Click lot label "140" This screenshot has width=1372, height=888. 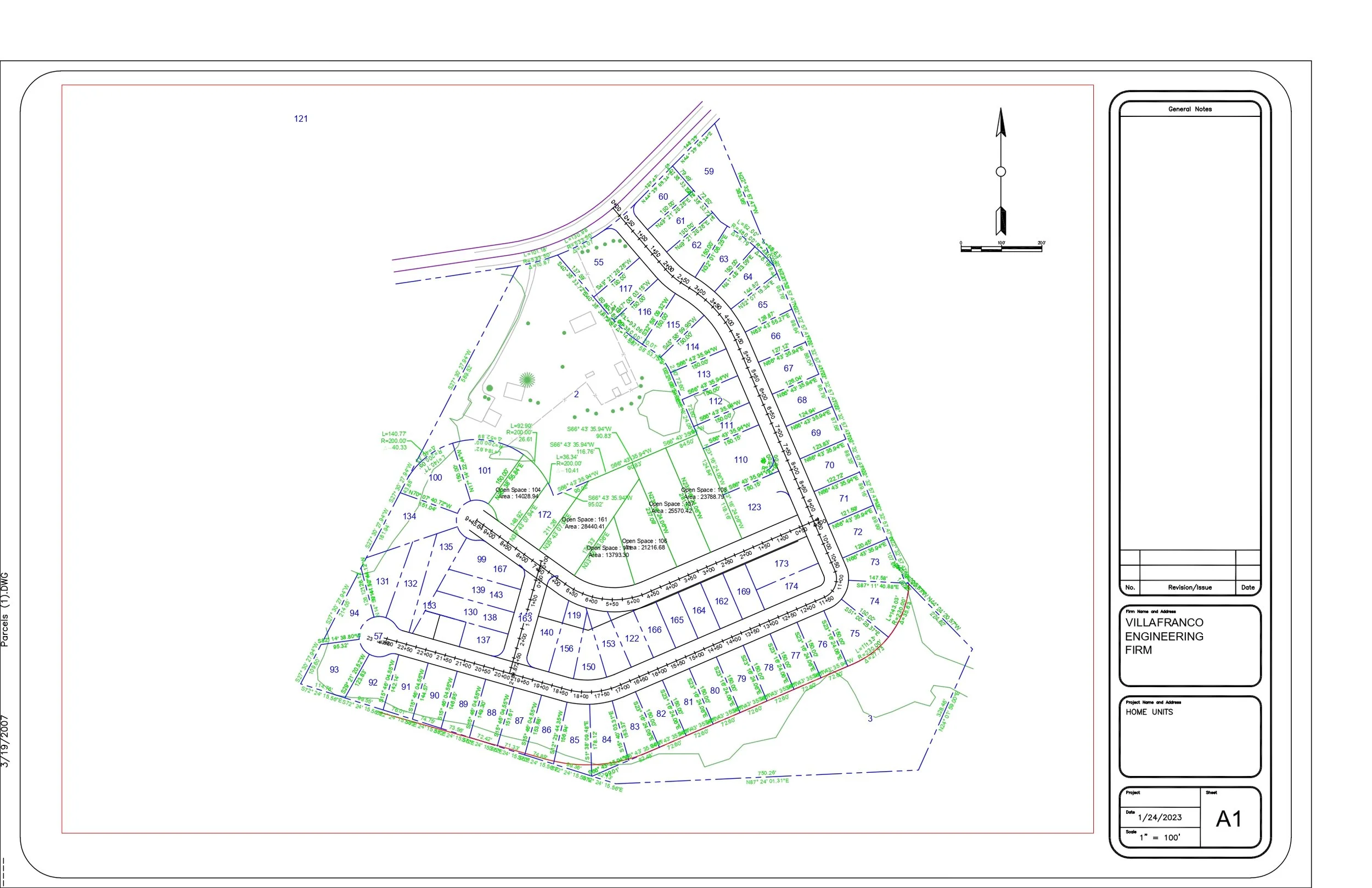547,633
